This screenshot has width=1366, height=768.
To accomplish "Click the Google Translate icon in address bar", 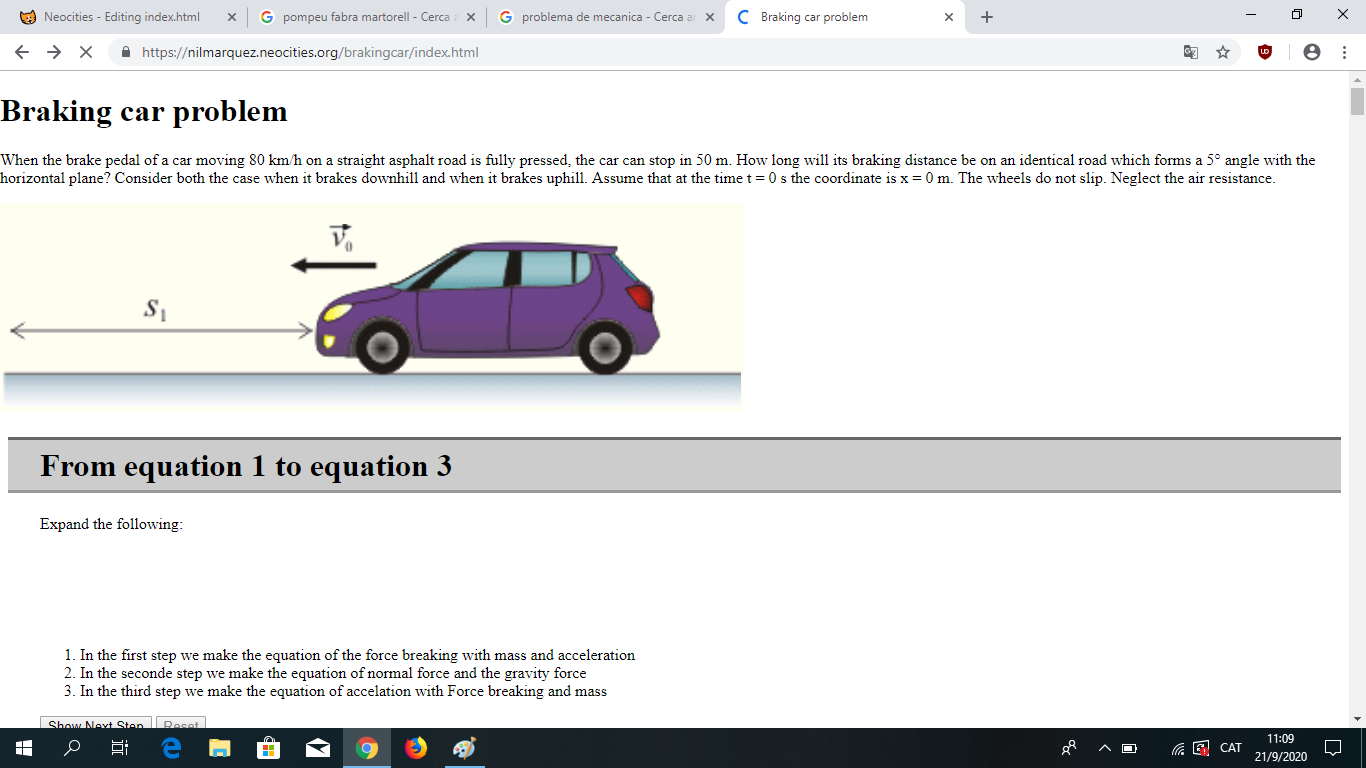I will [x=1191, y=52].
